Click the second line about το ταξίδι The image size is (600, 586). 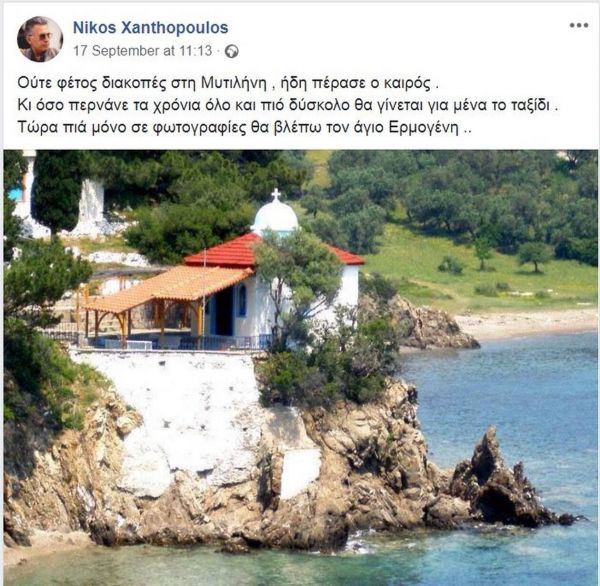(x=288, y=106)
